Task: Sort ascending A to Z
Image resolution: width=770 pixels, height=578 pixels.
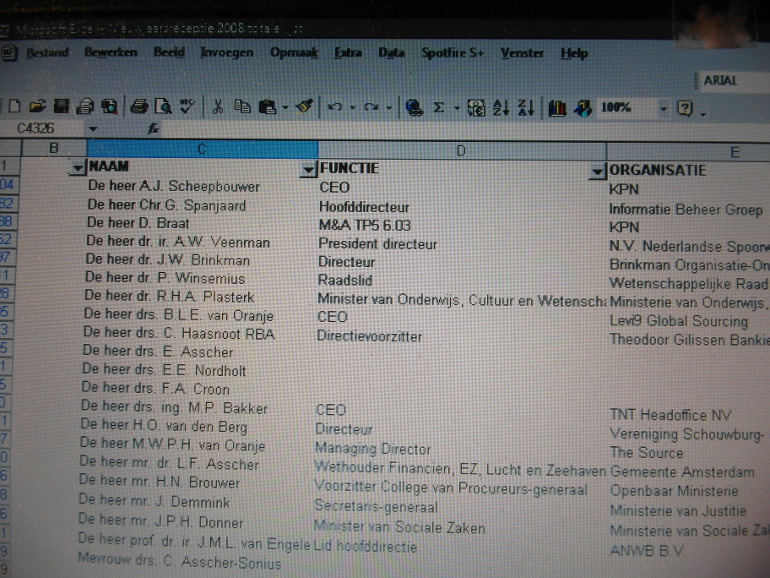Action: pyautogui.click(x=501, y=108)
